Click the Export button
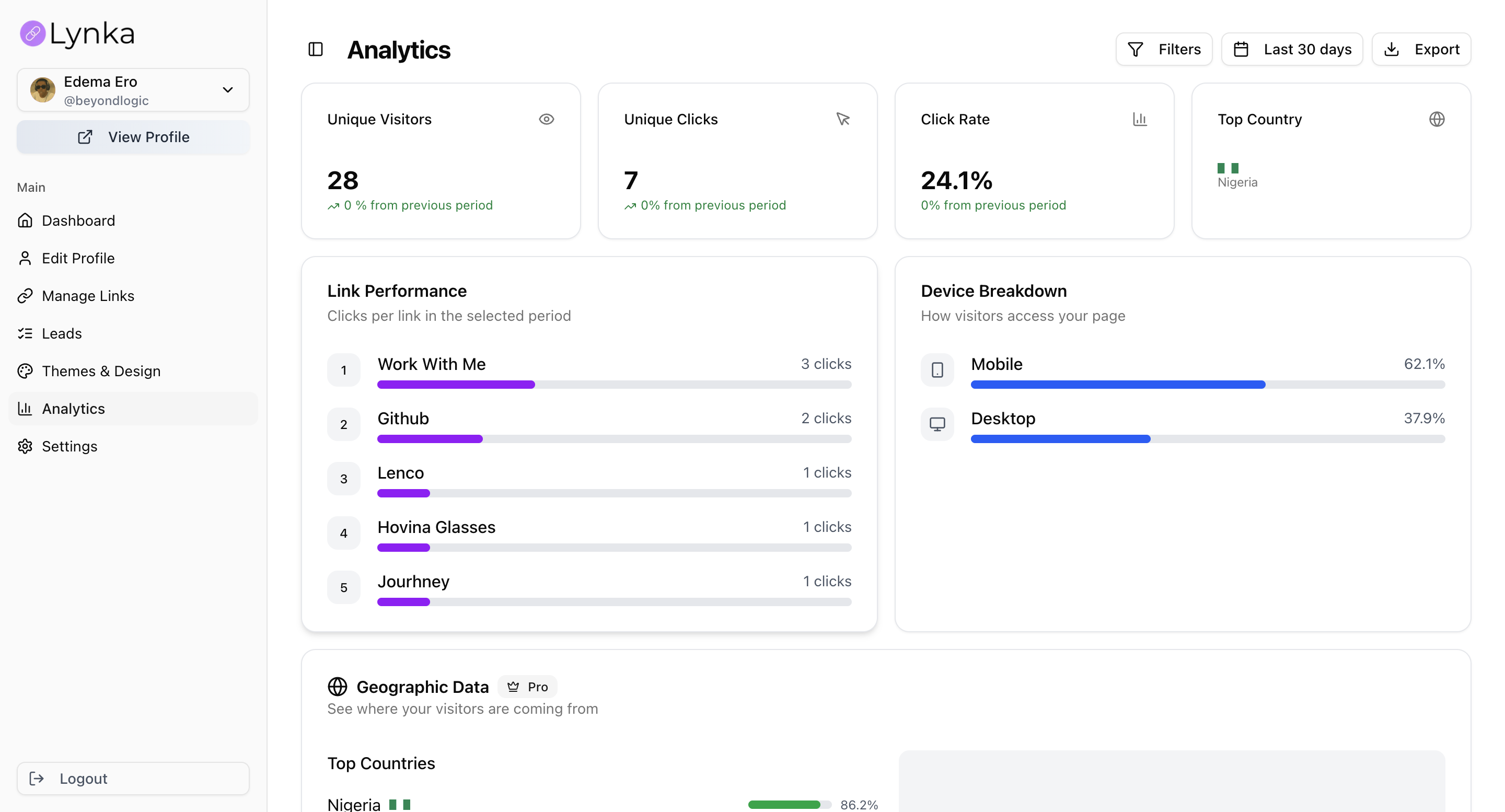1505x812 pixels. tap(1421, 50)
